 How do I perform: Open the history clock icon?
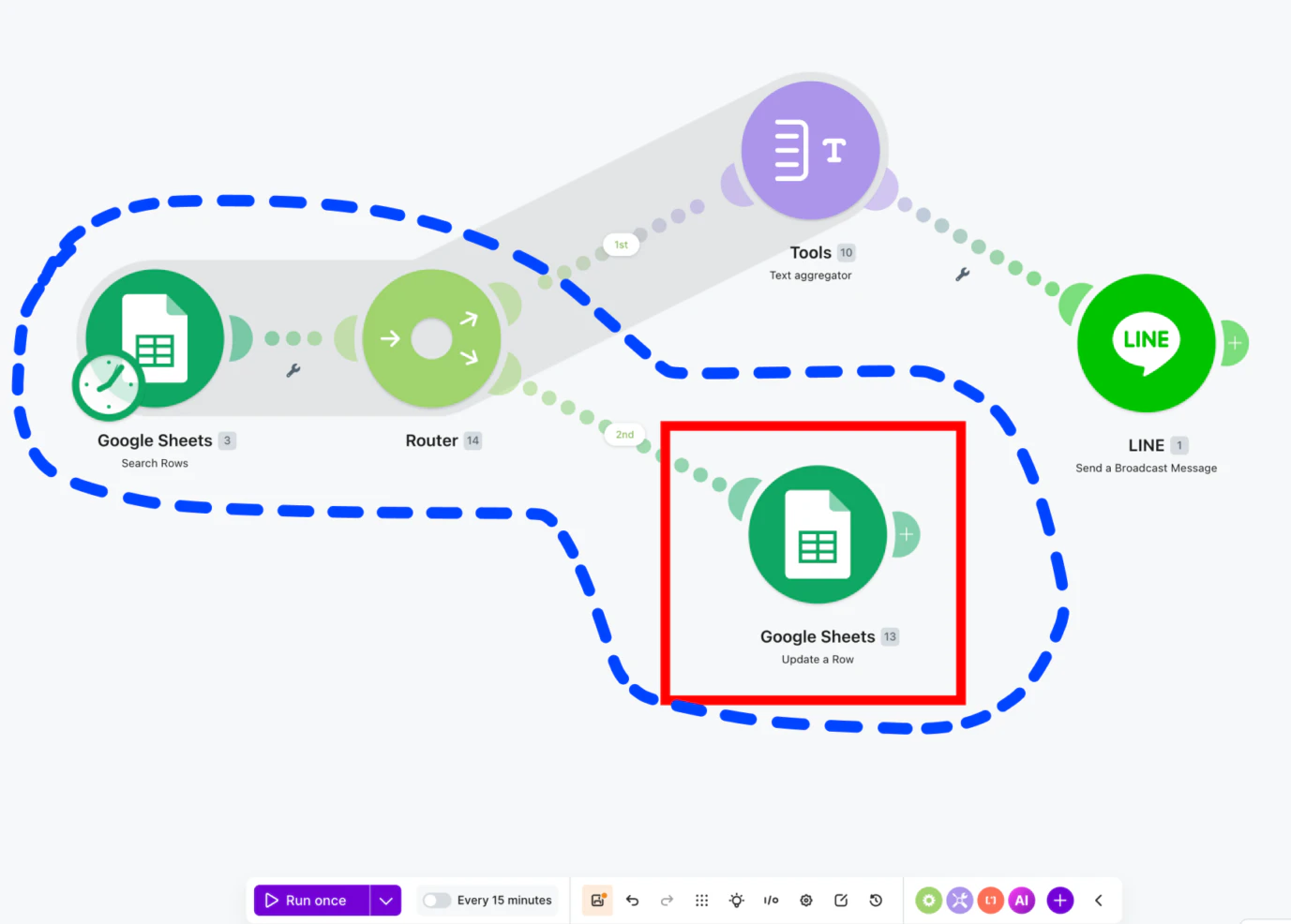(876, 901)
